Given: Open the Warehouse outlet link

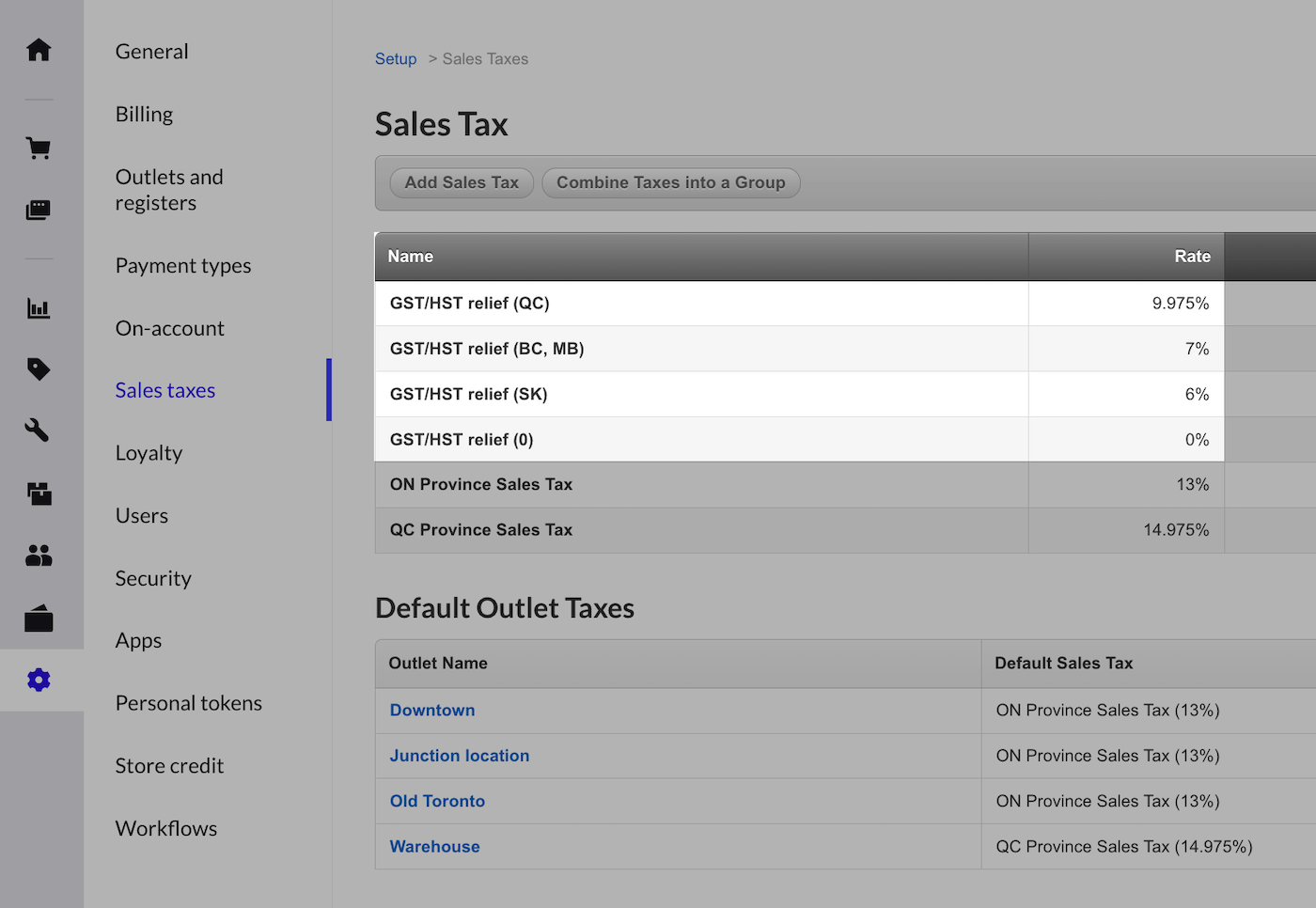Looking at the screenshot, I should click(x=434, y=847).
